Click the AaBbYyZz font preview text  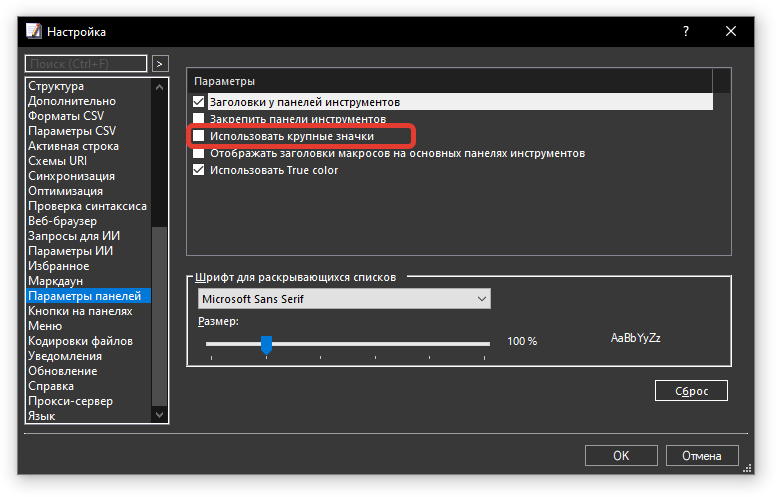[635, 338]
